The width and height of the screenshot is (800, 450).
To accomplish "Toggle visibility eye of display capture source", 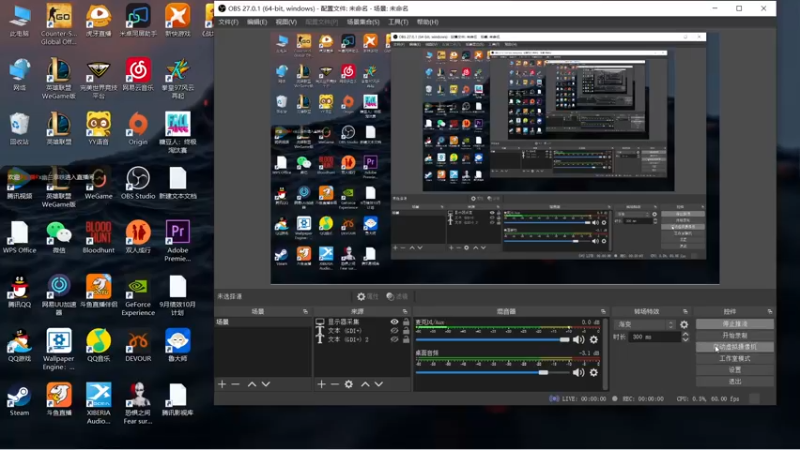I will click(x=394, y=322).
